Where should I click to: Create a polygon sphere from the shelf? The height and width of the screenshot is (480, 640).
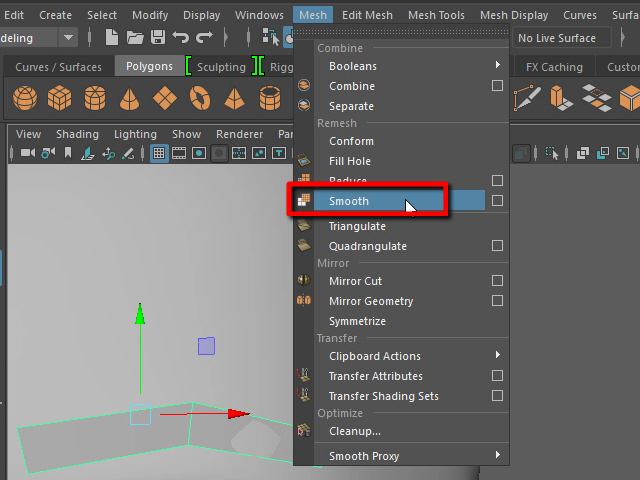tap(25, 99)
